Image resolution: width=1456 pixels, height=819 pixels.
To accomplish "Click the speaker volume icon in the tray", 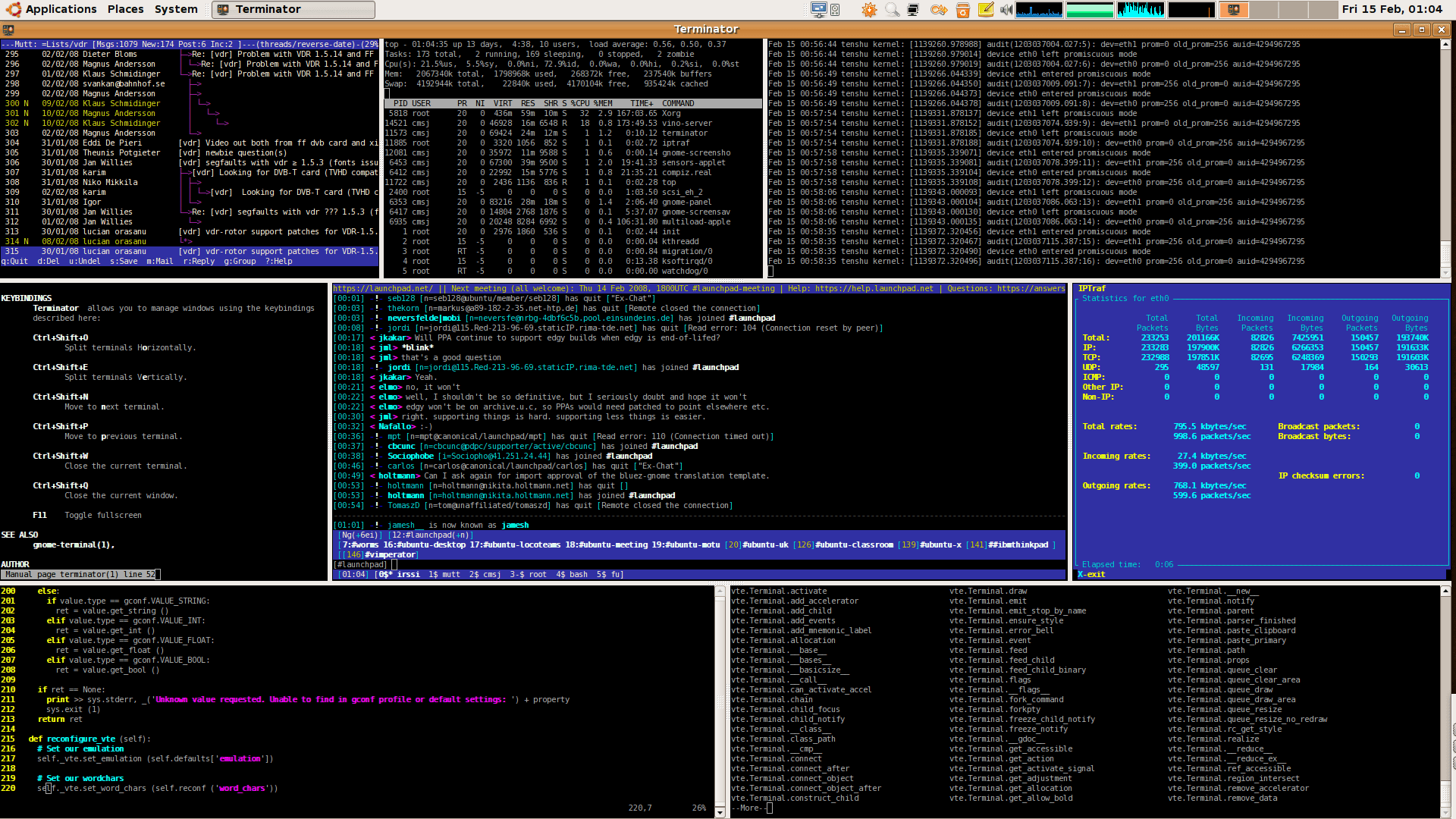I will click(1006, 10).
